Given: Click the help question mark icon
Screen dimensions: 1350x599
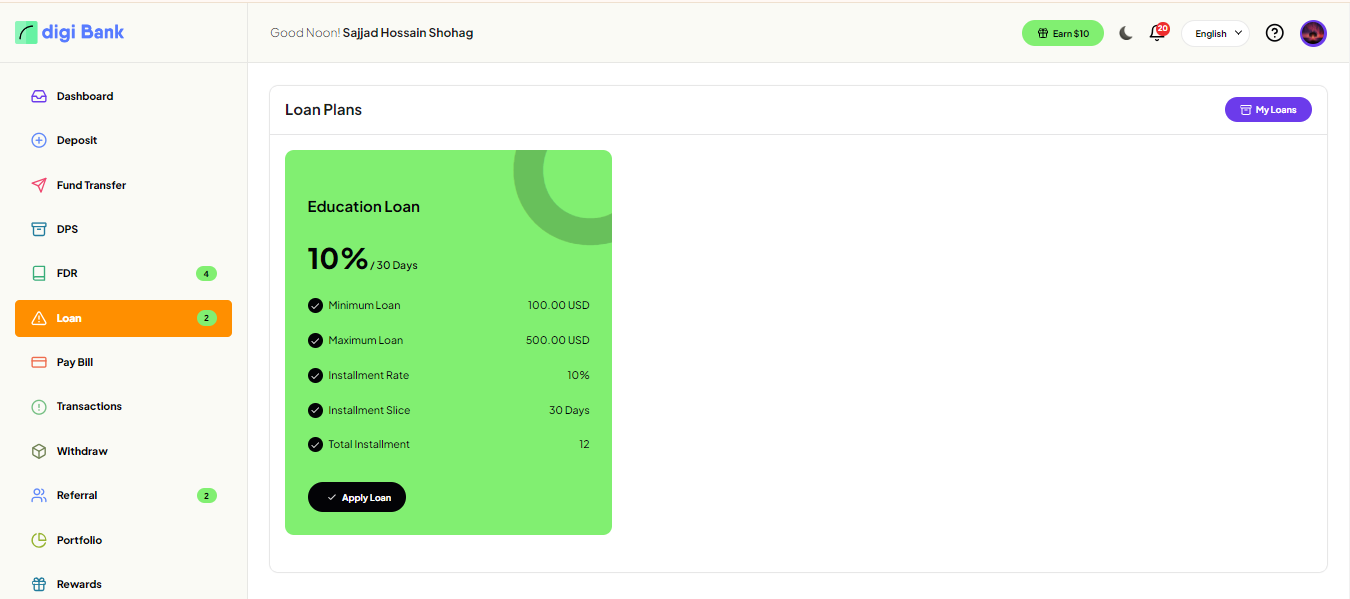Looking at the screenshot, I should coord(1274,33).
